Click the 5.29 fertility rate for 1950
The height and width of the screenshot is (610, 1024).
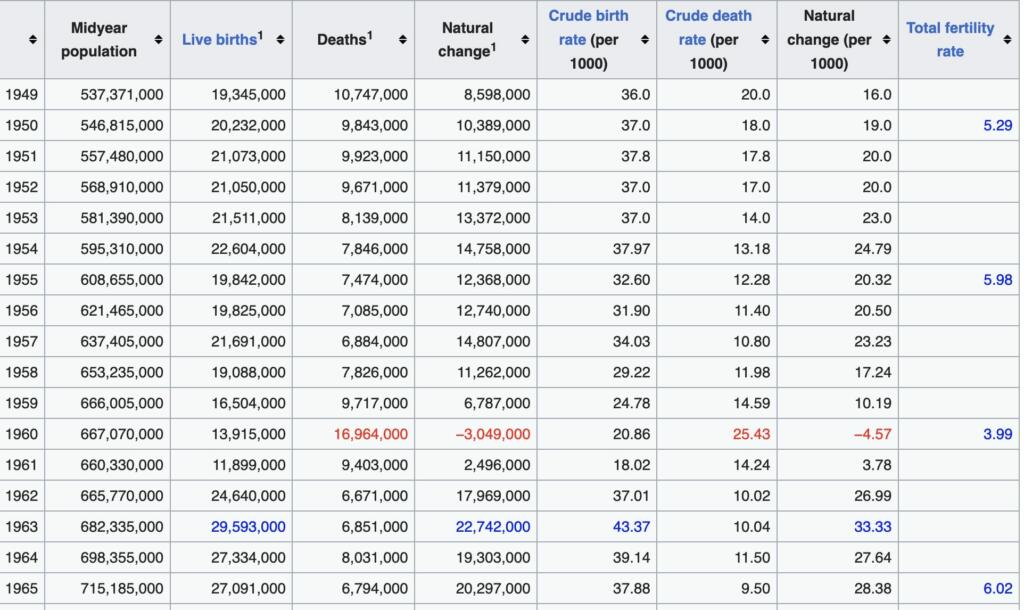click(x=997, y=126)
